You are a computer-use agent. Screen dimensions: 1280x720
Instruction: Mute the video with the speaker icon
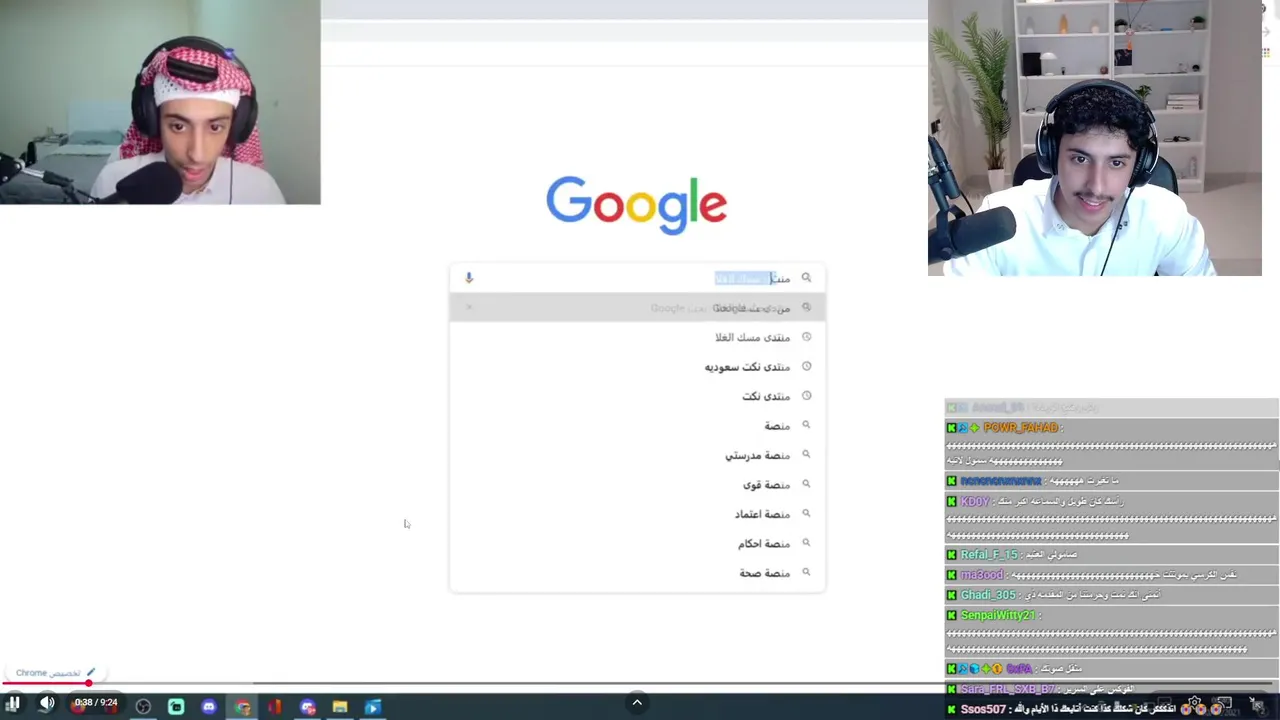(47, 704)
